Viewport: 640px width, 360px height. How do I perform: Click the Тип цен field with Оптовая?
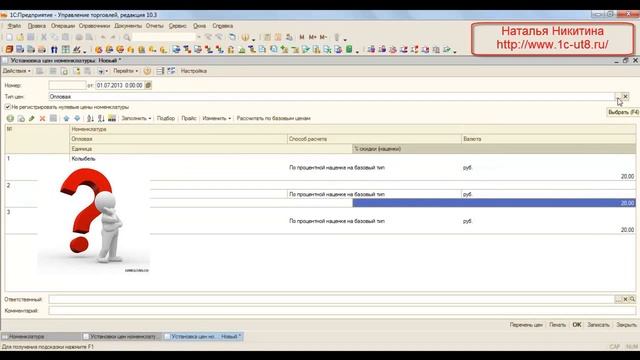[331, 97]
